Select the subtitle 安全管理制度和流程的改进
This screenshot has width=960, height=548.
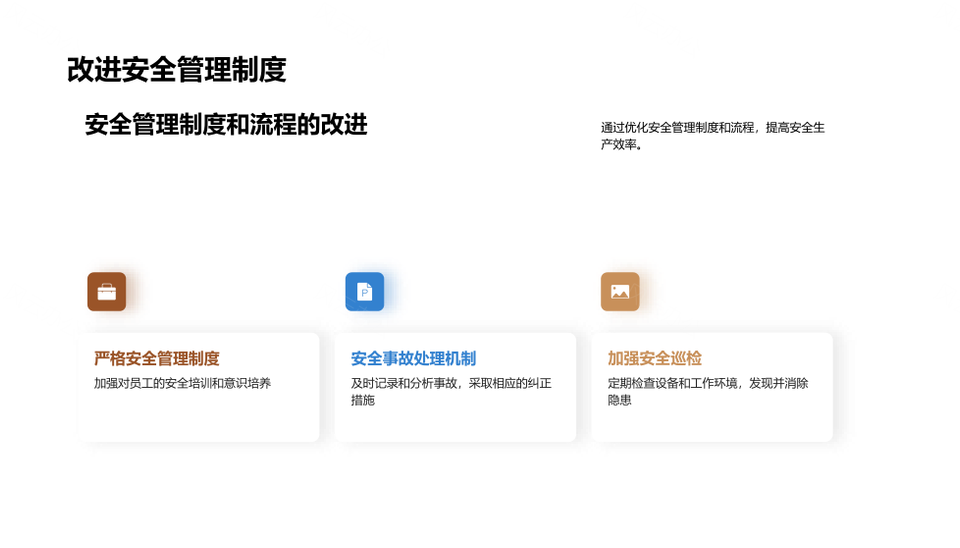point(226,124)
